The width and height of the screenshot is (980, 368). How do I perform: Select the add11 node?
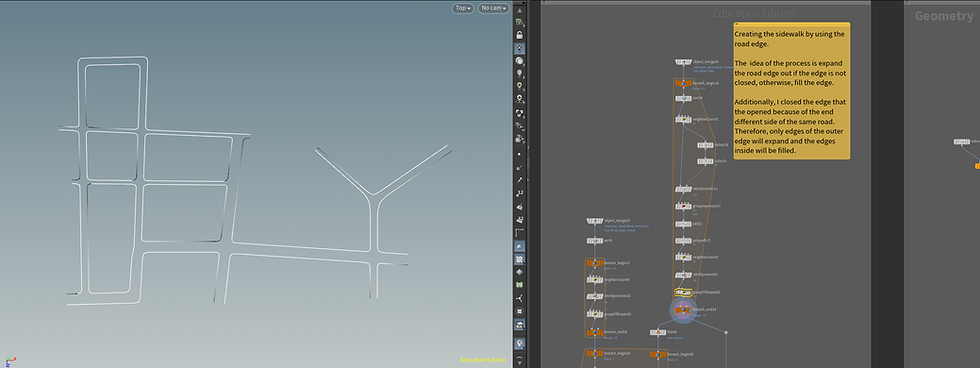(x=683, y=223)
